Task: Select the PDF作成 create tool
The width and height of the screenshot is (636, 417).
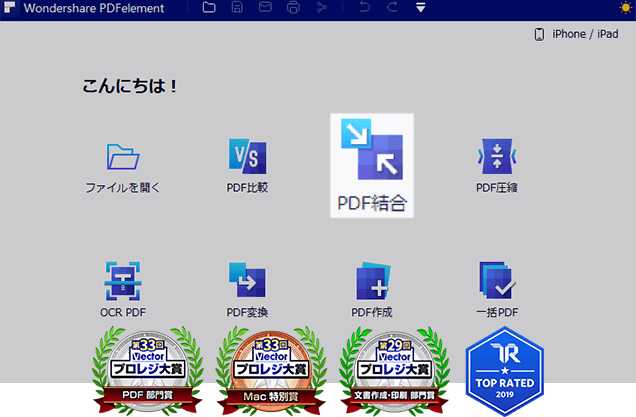Action: (x=372, y=290)
